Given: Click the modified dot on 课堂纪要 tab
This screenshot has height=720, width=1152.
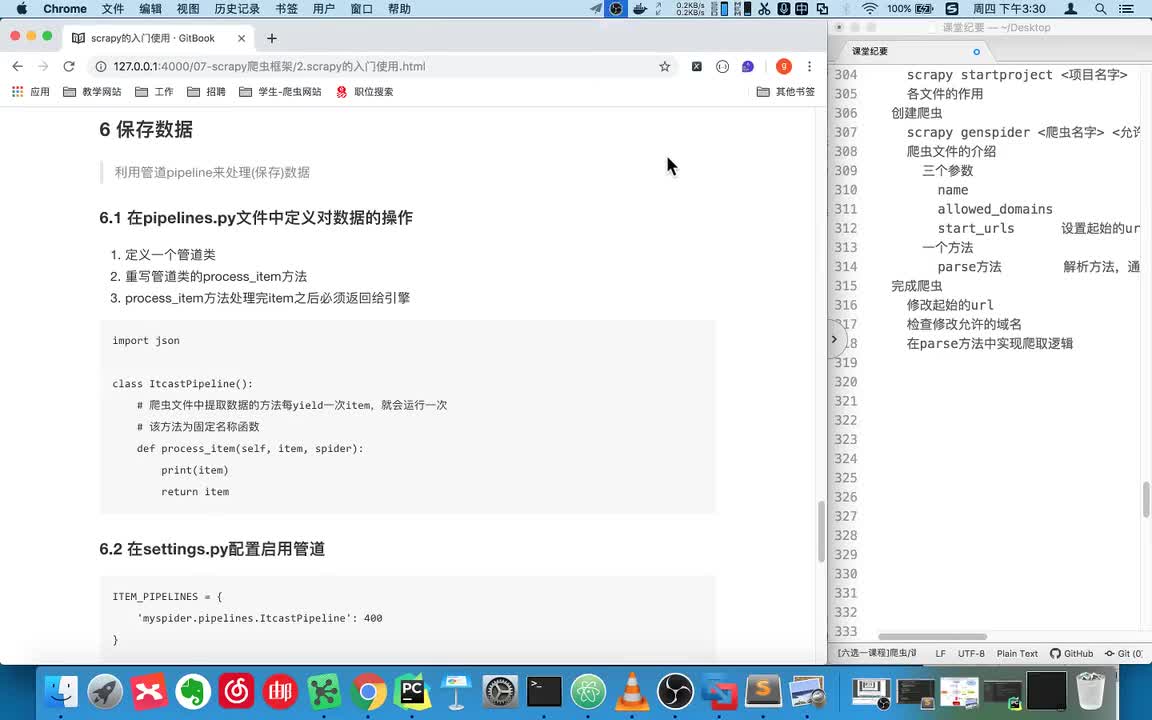Looking at the screenshot, I should 976,51.
